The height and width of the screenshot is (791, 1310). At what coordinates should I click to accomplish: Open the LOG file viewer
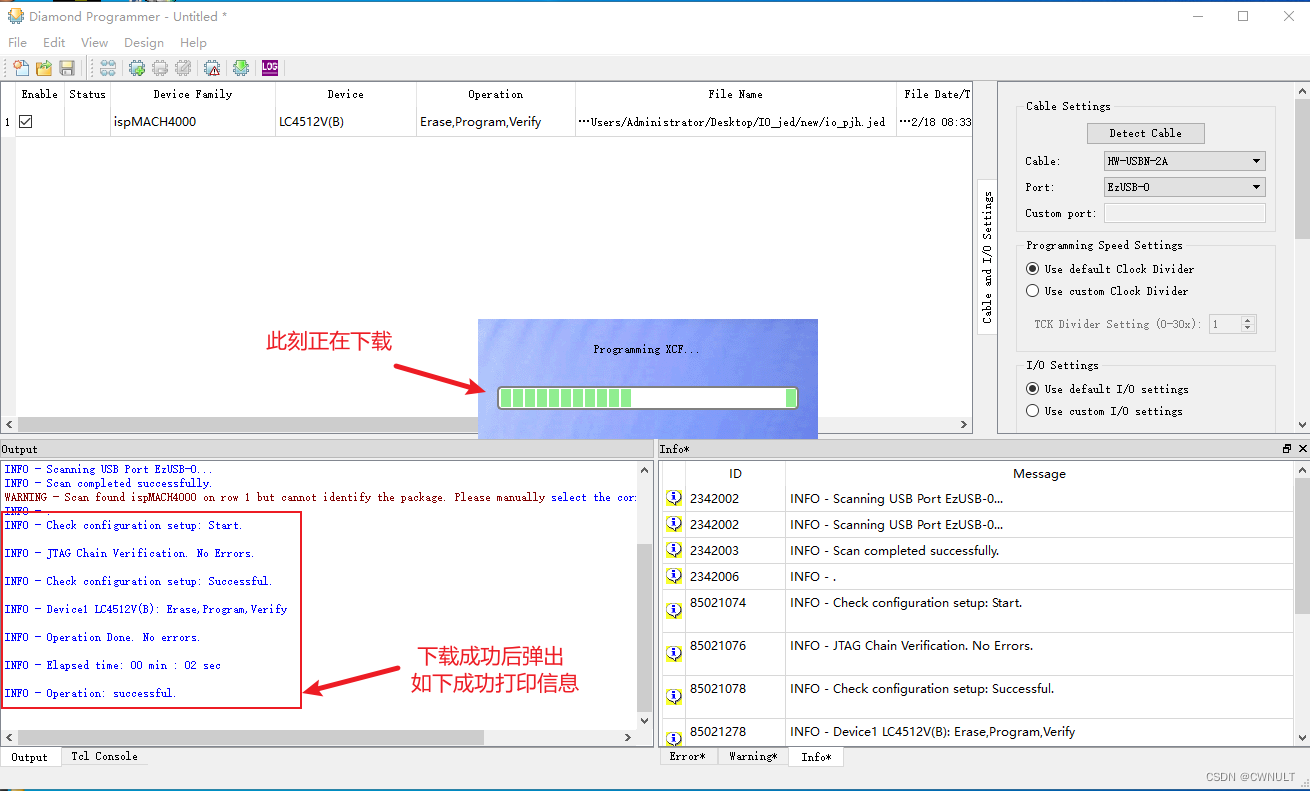270,68
